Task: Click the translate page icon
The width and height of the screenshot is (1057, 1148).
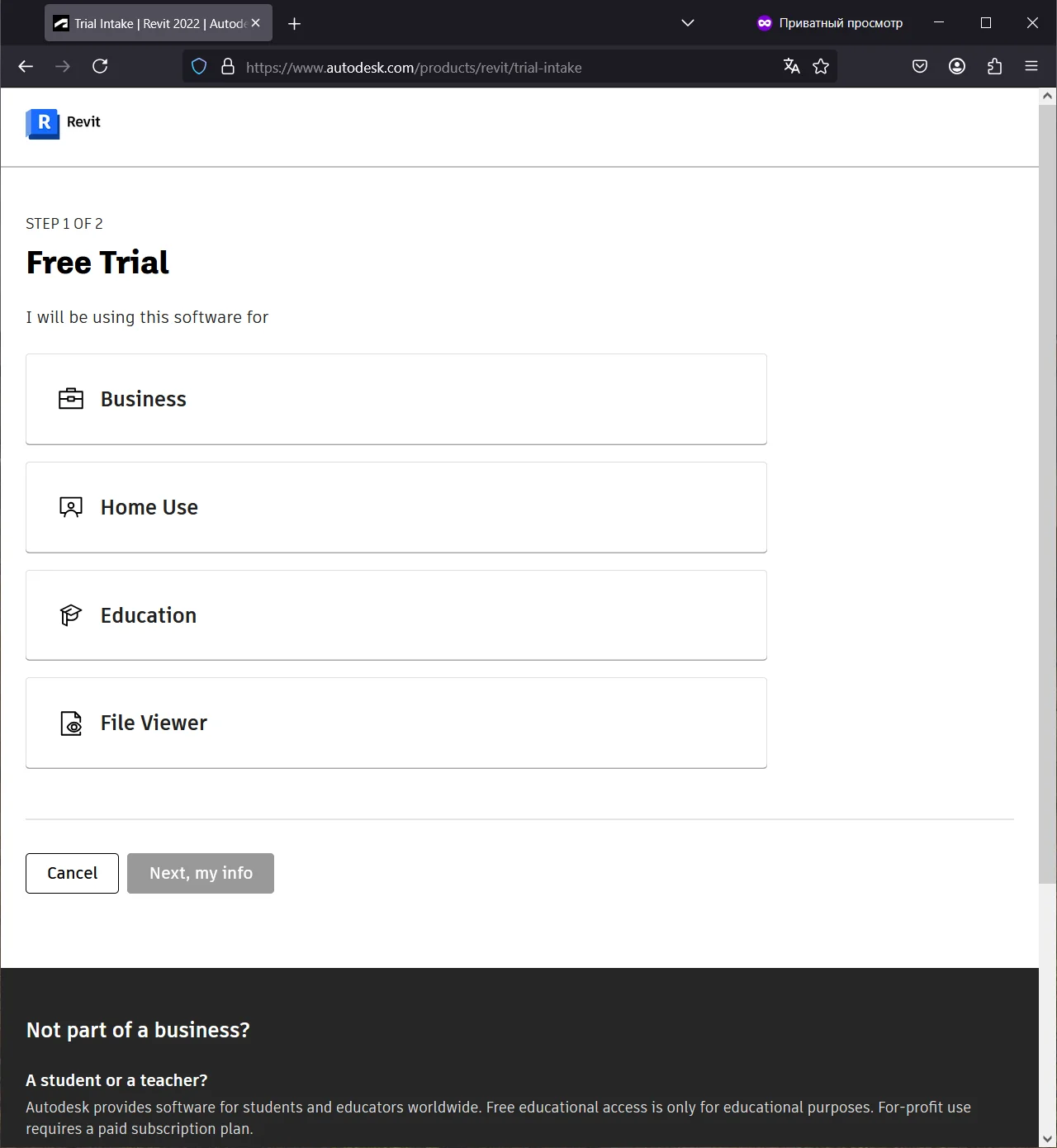Action: click(x=791, y=67)
